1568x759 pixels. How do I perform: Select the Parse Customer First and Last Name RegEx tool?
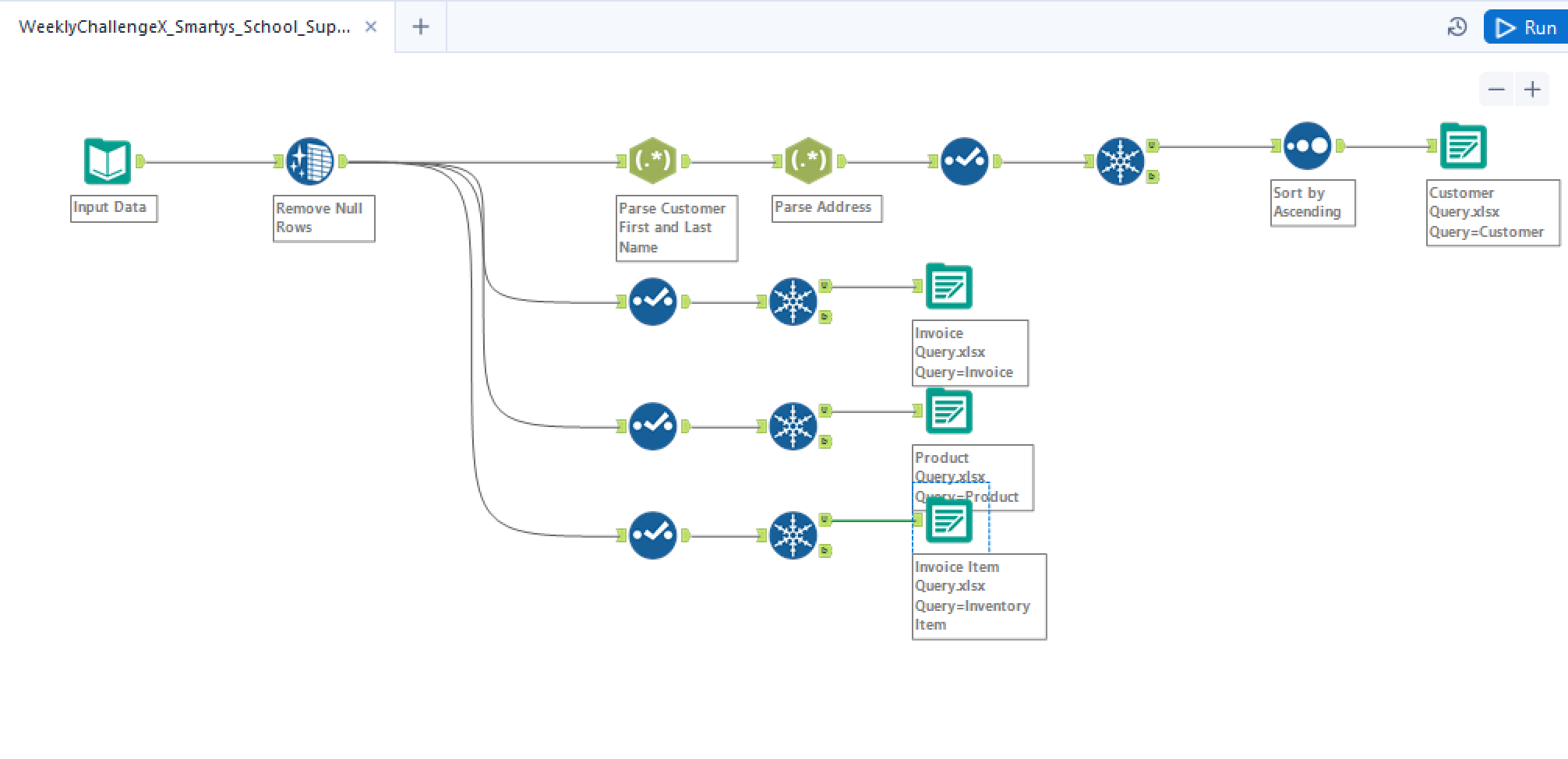[x=652, y=161]
